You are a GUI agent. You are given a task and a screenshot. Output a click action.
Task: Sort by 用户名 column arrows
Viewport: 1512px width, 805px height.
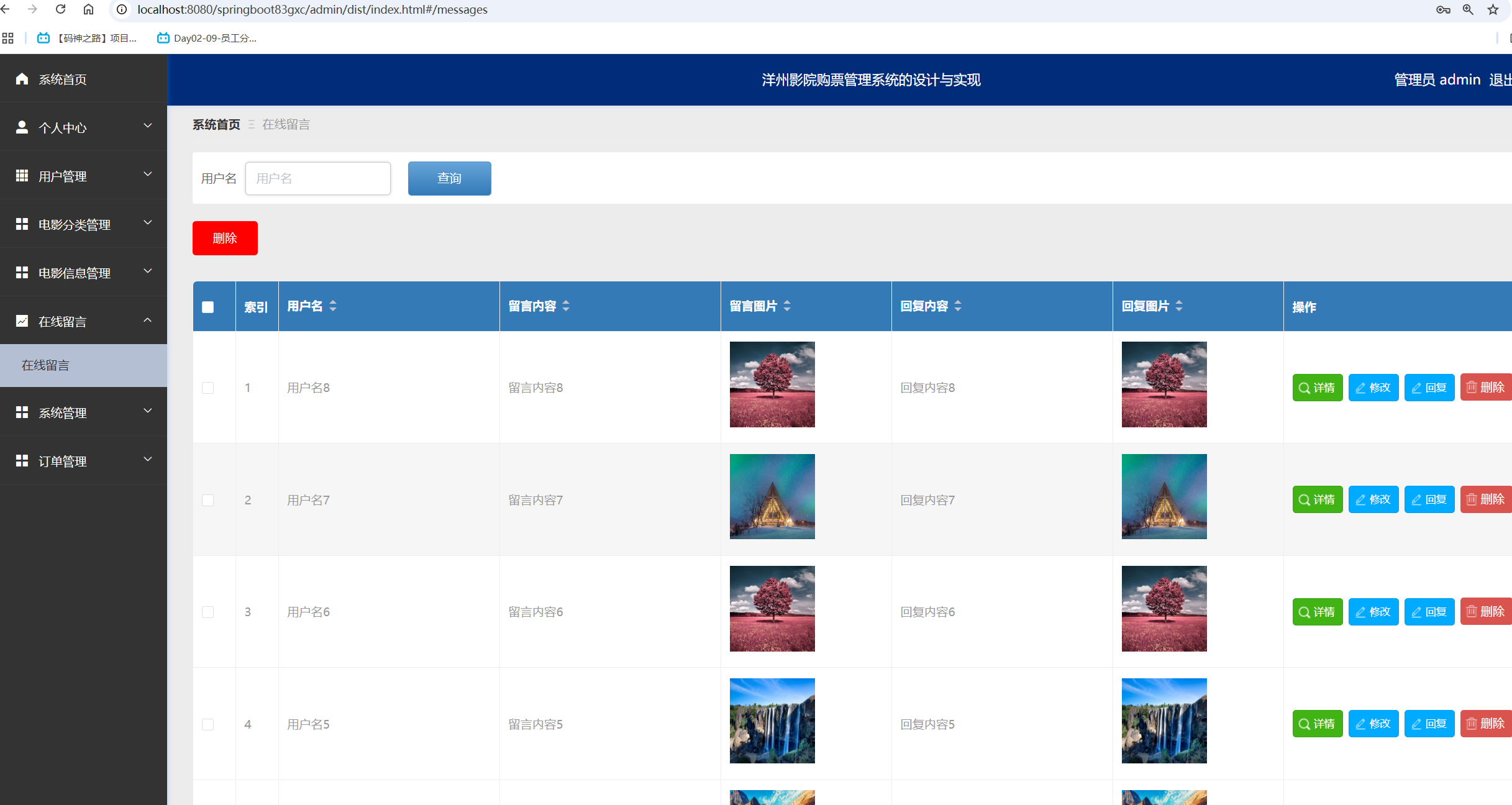[333, 306]
